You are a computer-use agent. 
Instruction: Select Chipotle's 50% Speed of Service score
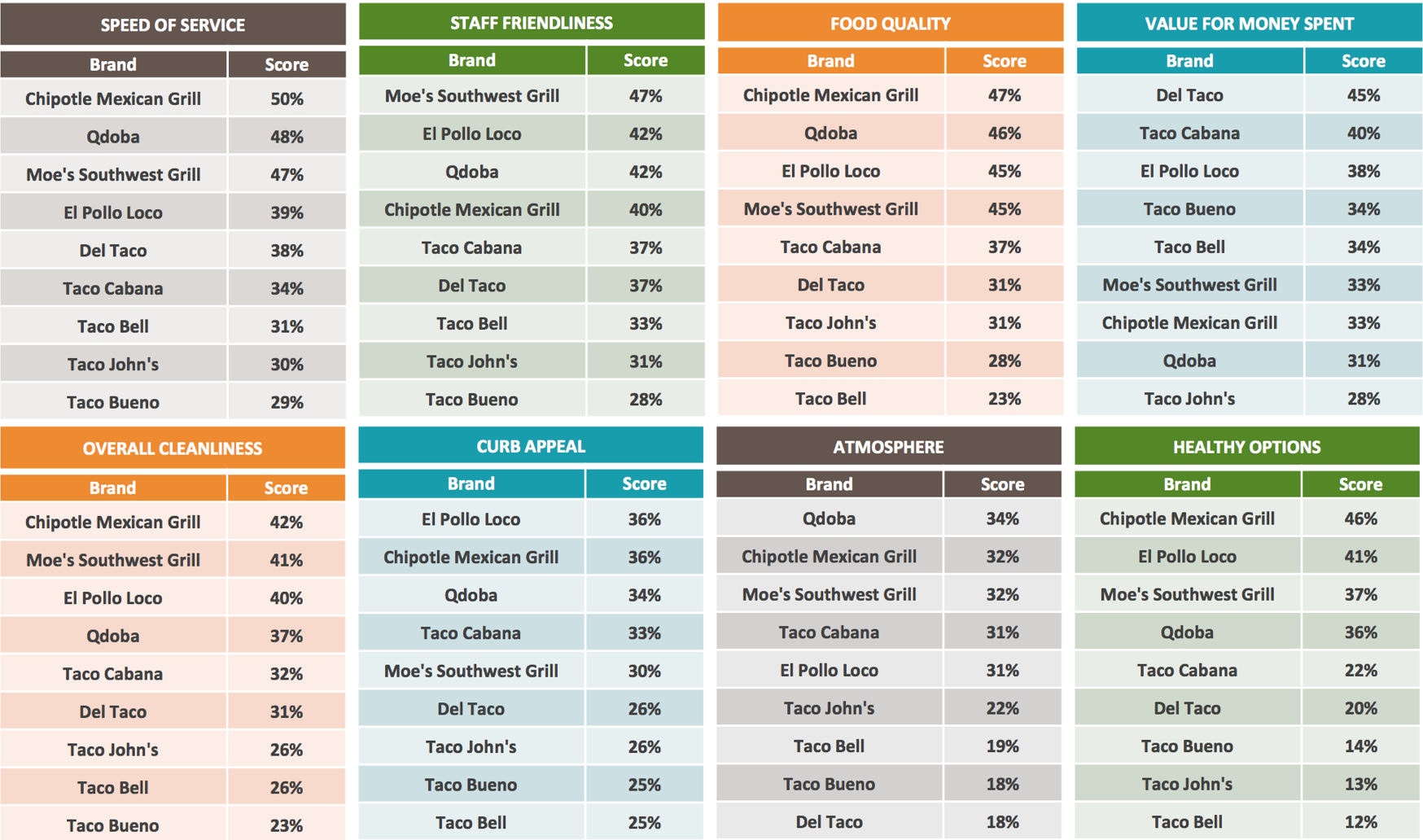click(287, 98)
